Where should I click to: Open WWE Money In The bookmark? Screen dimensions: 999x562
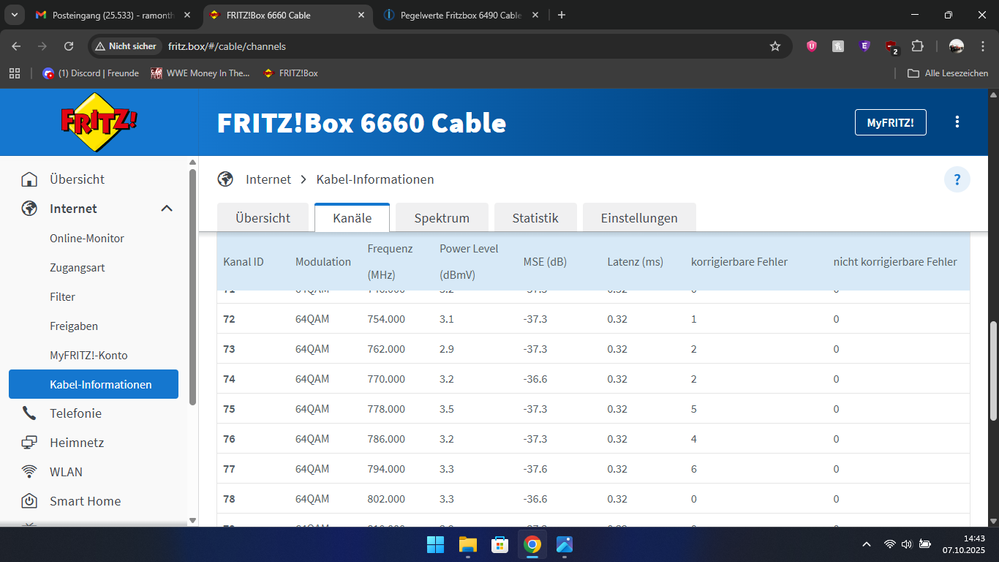(199, 73)
